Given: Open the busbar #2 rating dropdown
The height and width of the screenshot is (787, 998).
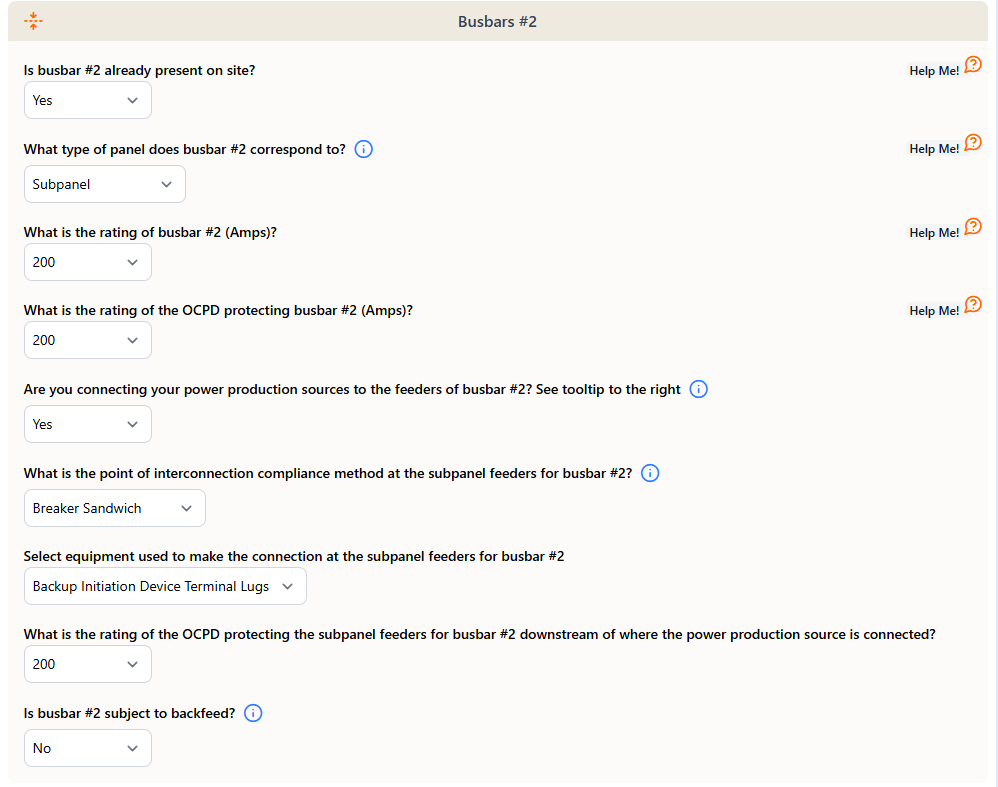Looking at the screenshot, I should 88,262.
